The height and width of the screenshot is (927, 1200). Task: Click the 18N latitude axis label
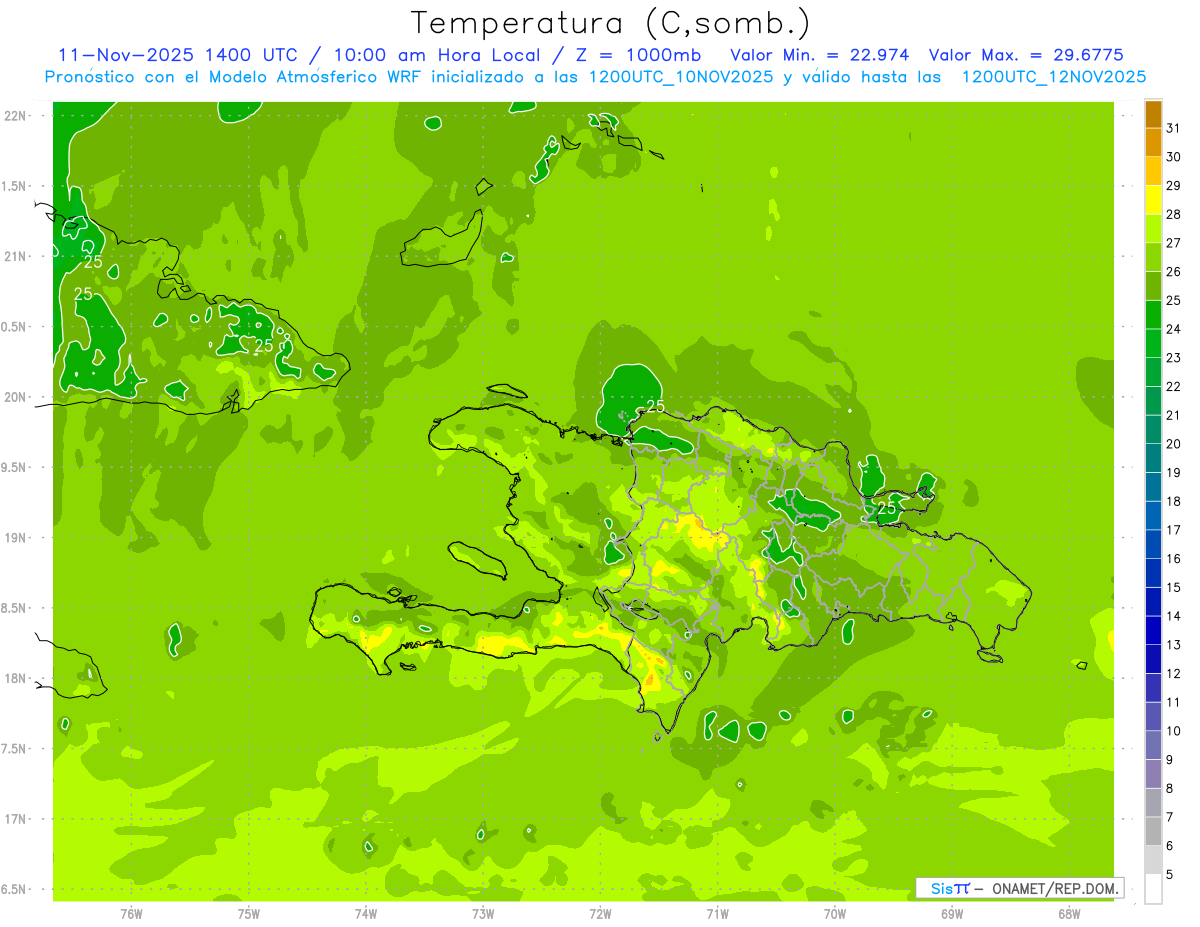15,678
